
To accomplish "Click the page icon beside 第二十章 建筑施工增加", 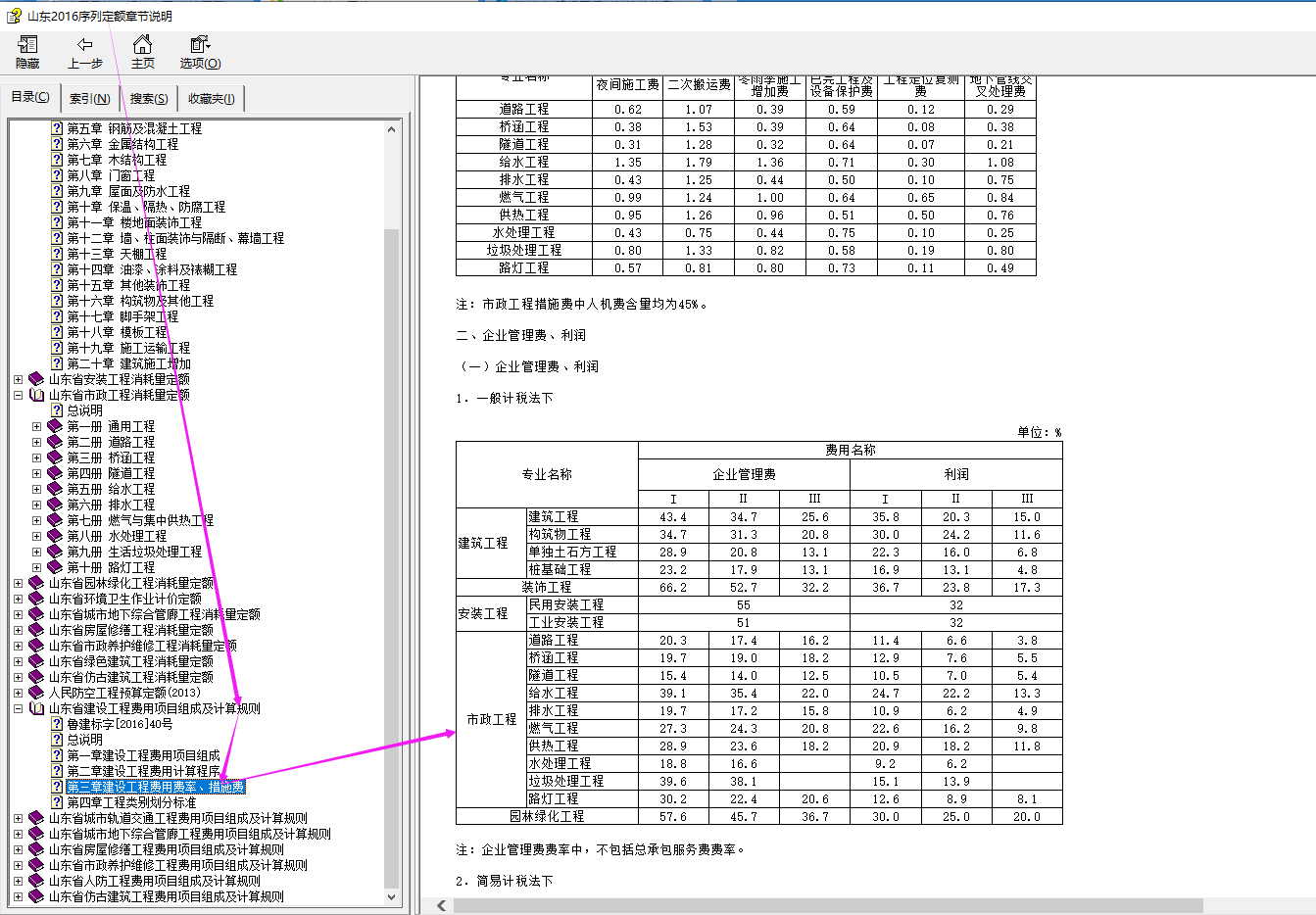I will [57, 363].
